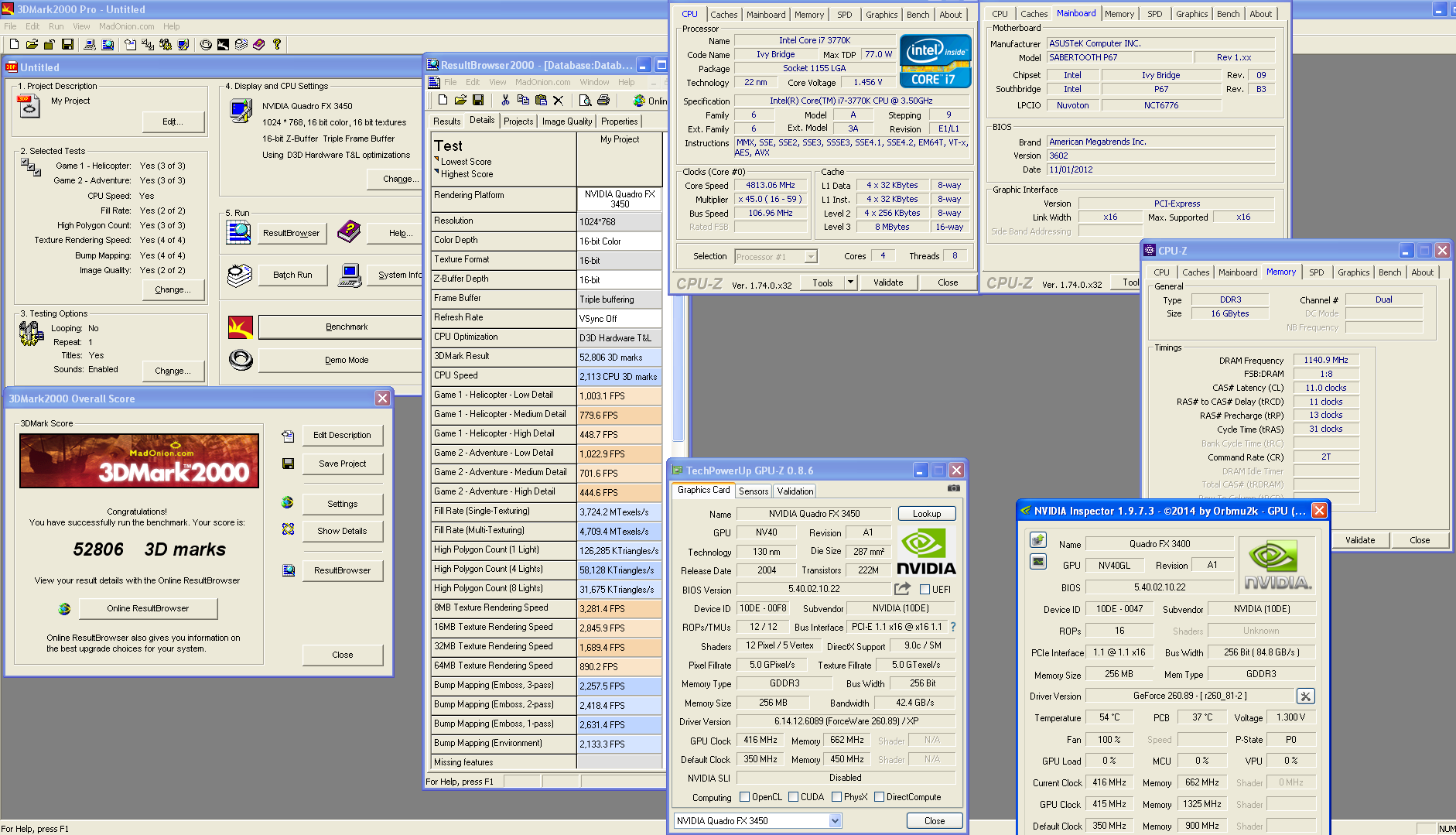Click ResultBrowser magnifier icon in 3DMark2000 toolbar

108,44
